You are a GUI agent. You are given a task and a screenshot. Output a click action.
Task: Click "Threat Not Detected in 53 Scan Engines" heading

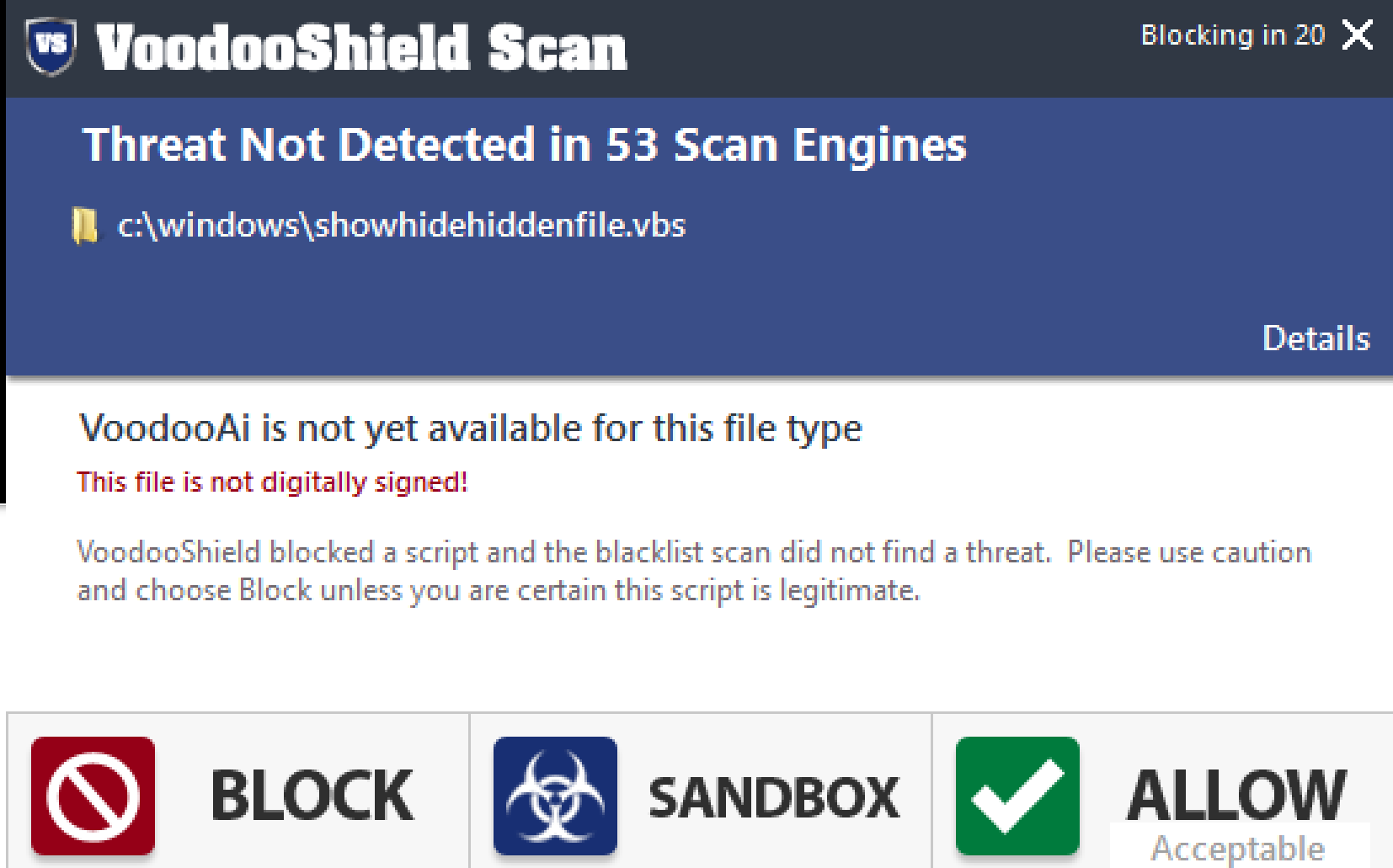[x=524, y=145]
